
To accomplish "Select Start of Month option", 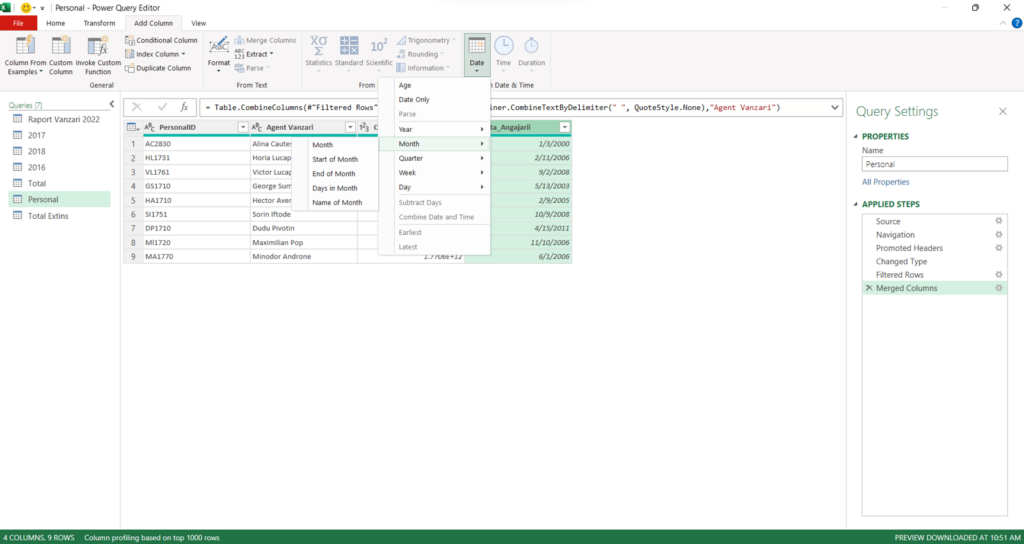I will [335, 159].
